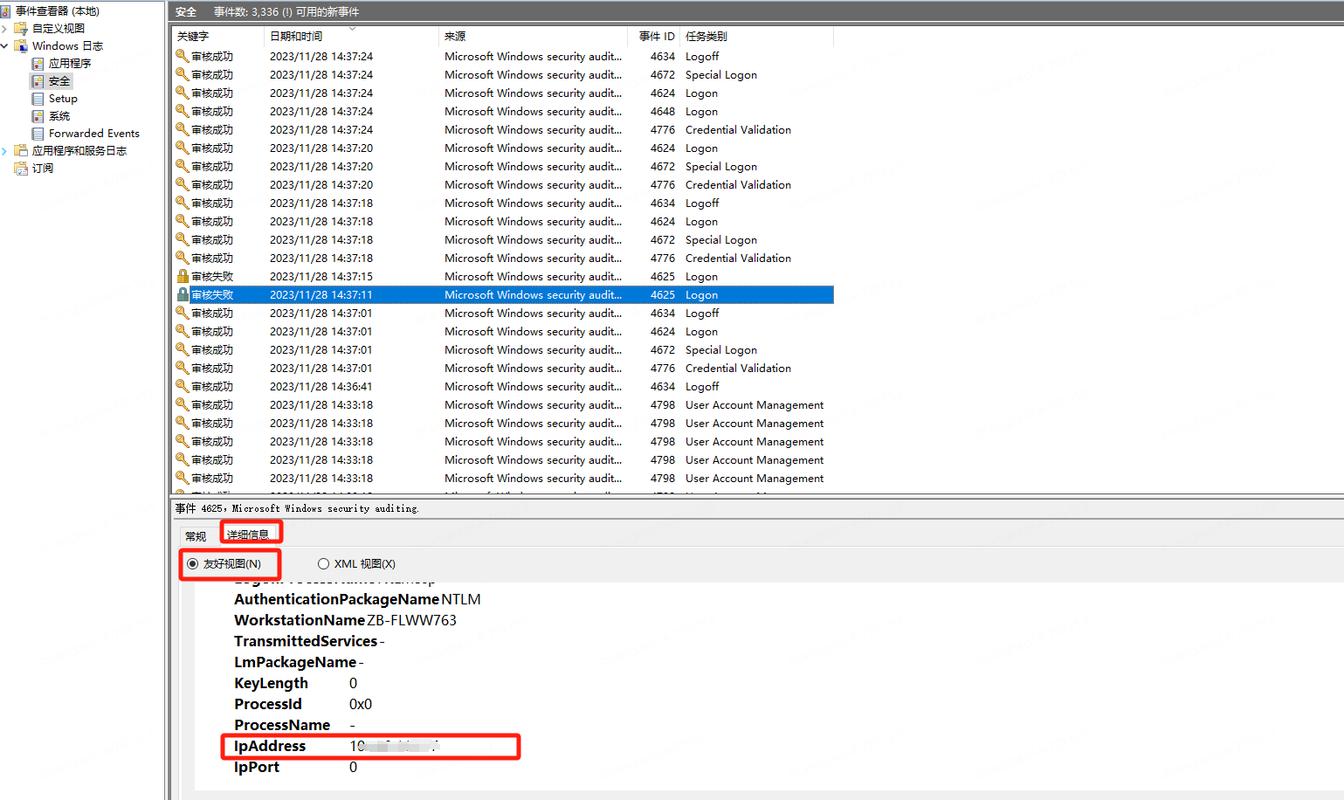Click the 自定义视图 folder icon
The width and height of the screenshot is (1344, 800).
21,28
